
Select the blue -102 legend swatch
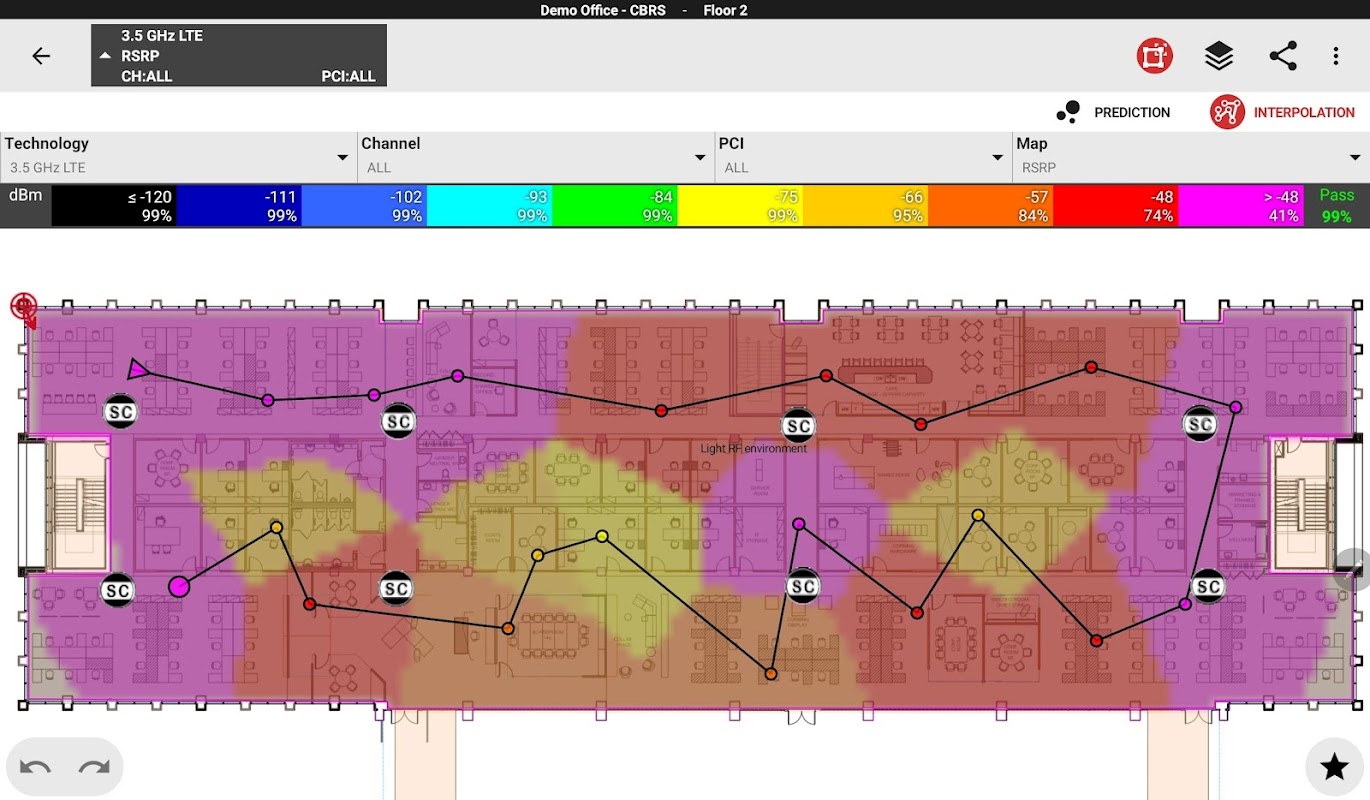364,206
